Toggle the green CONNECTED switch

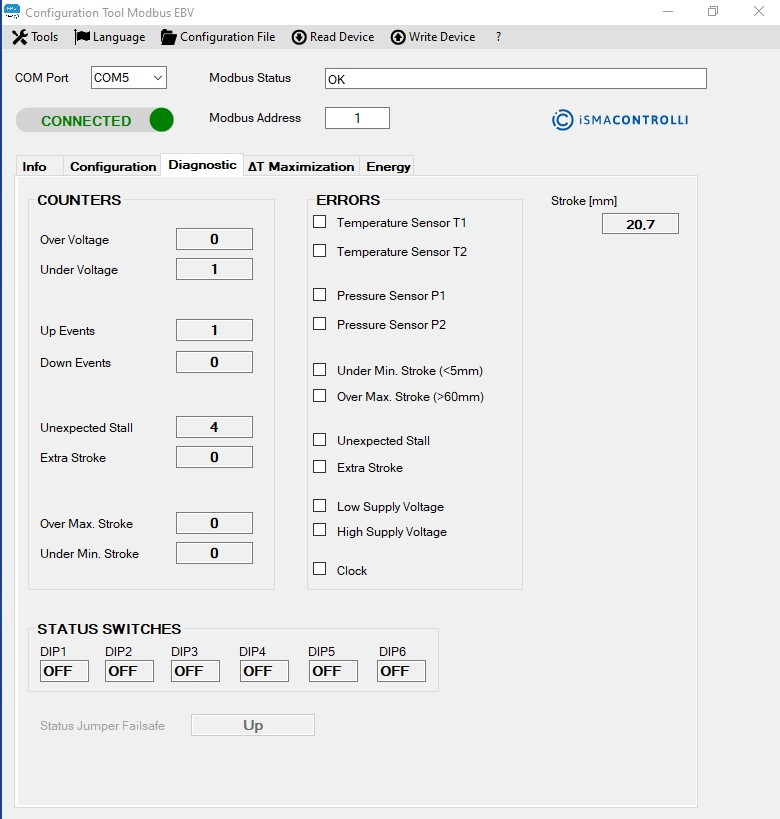tap(95, 120)
